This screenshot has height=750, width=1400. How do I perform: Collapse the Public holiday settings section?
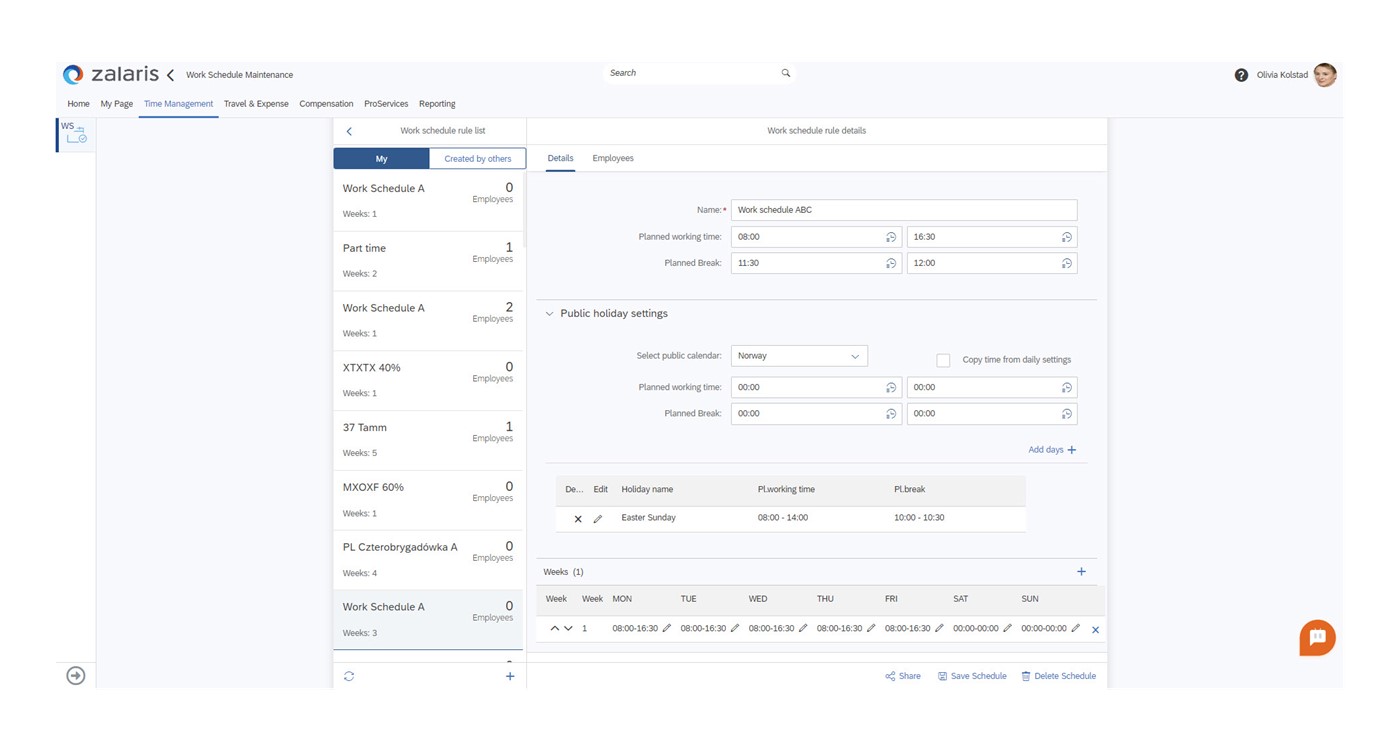coord(549,314)
